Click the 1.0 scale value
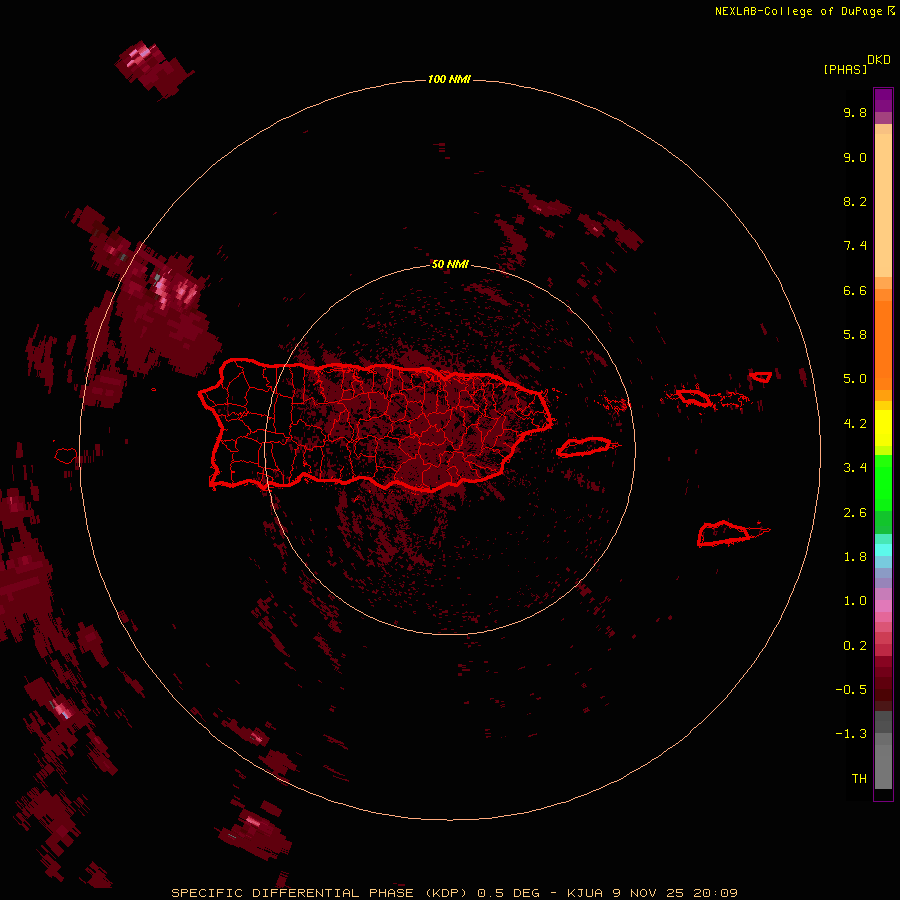 click(x=855, y=601)
